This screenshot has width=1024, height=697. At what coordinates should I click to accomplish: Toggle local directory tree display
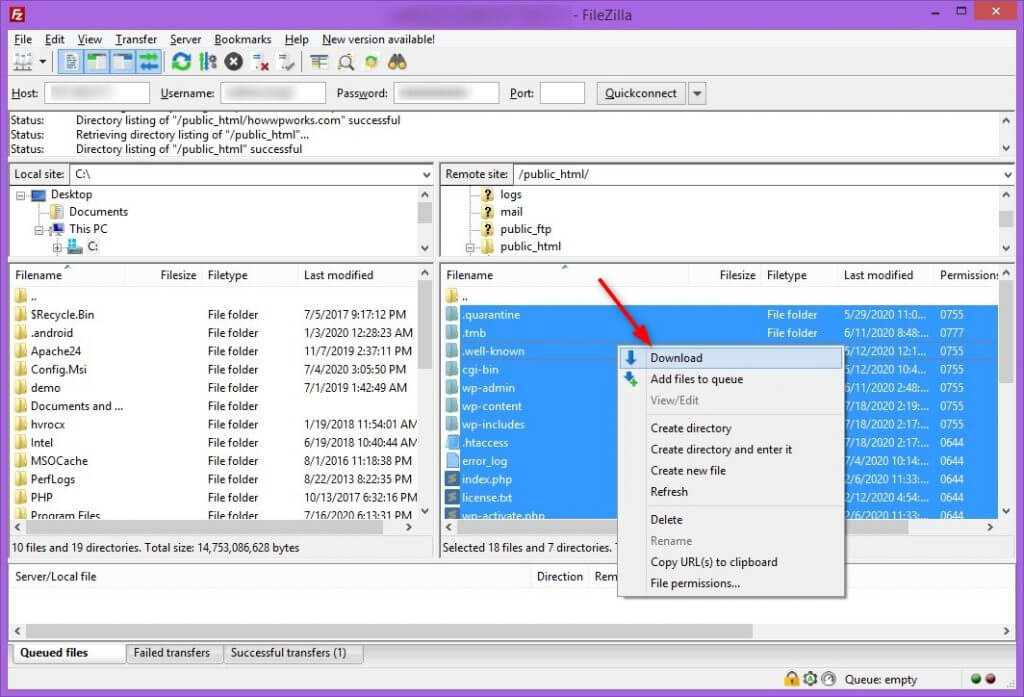[97, 62]
